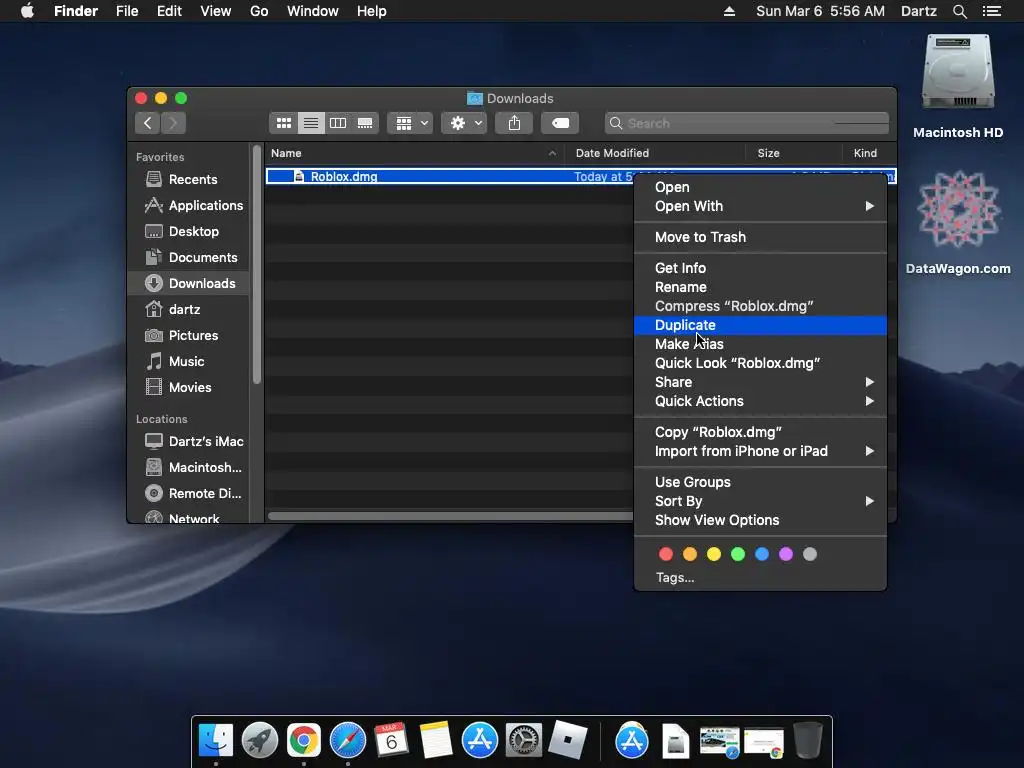Click the Share toolbar button
1024x768 pixels.
515,123
